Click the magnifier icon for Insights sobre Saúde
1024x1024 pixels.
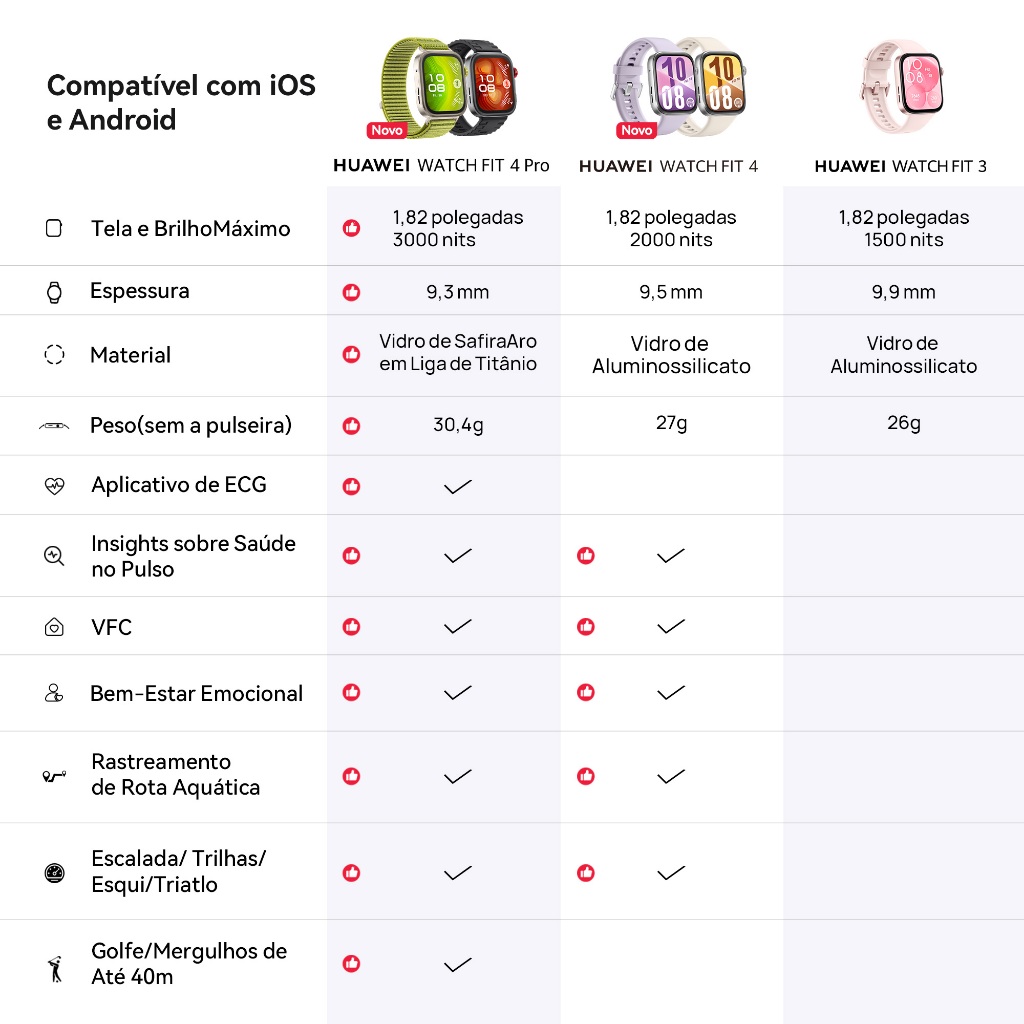pos(54,556)
